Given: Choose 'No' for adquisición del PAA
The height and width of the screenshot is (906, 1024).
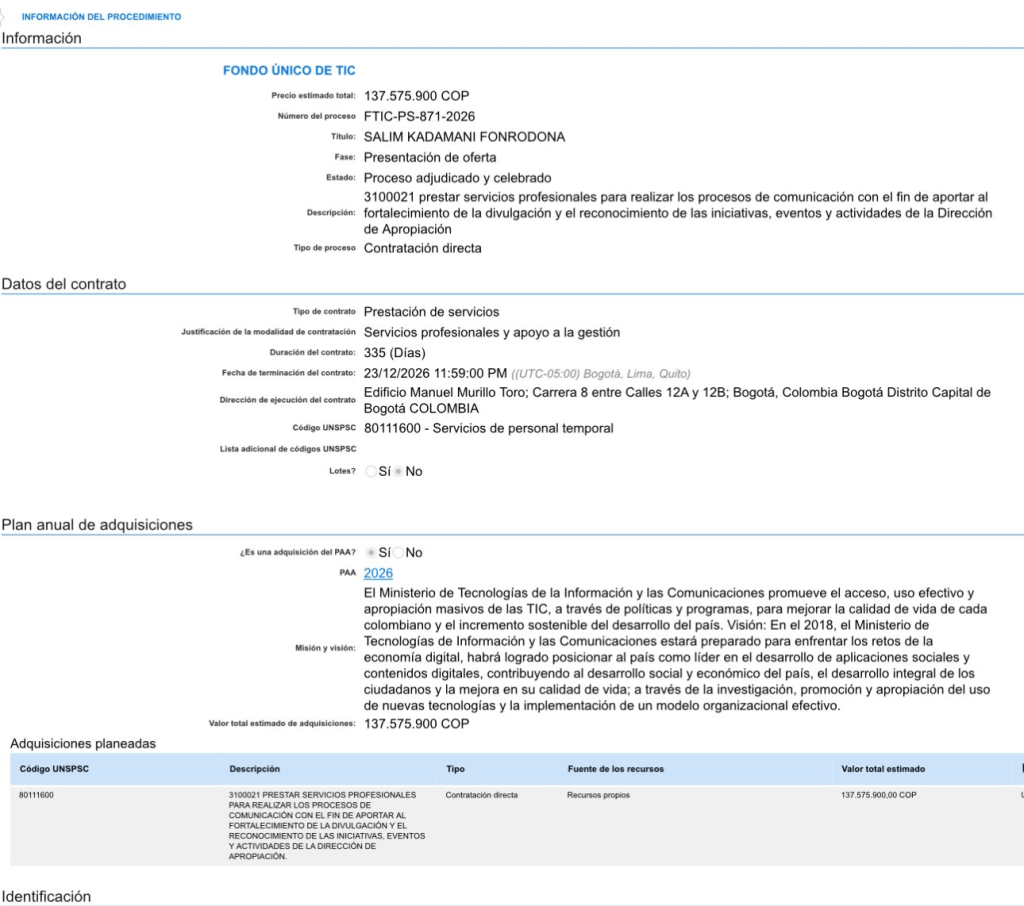Looking at the screenshot, I should tap(399, 552).
